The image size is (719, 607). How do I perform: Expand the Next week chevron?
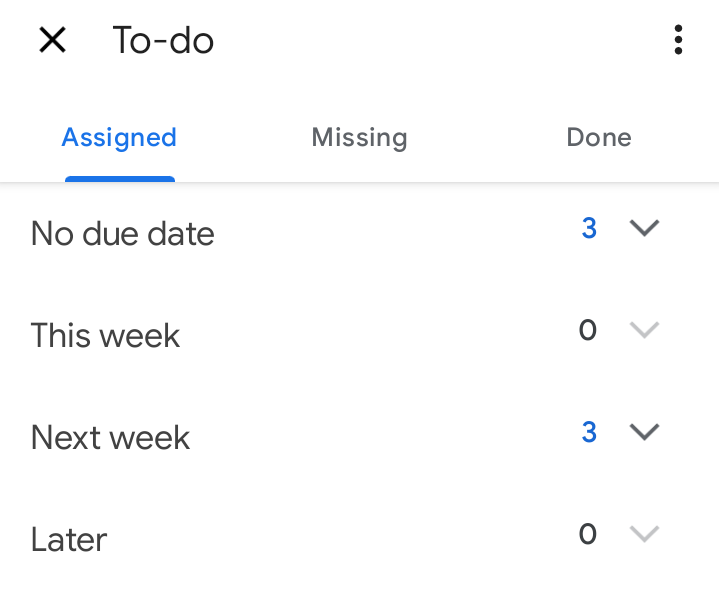coord(644,432)
